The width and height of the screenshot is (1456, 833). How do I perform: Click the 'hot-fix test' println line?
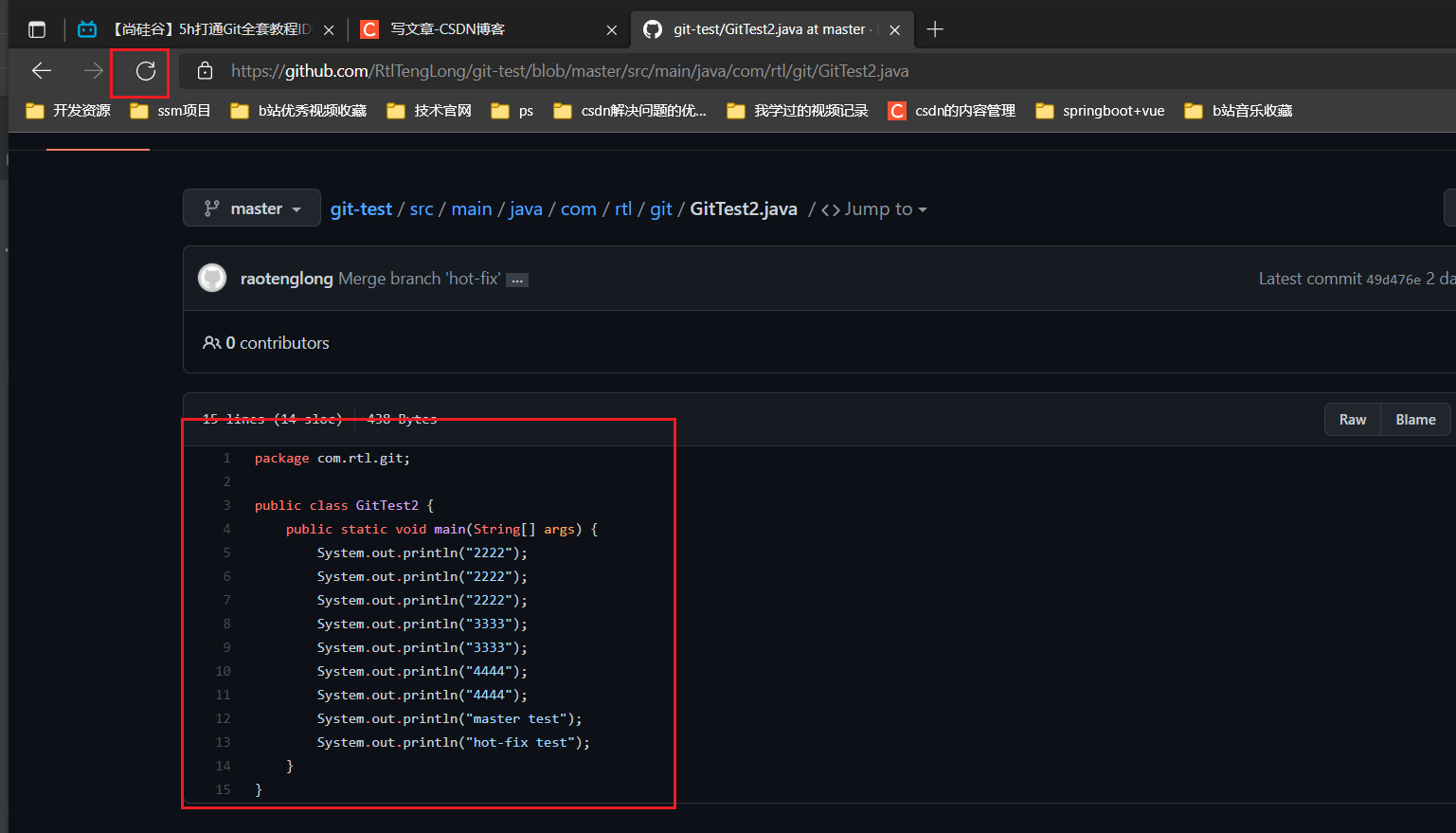click(x=454, y=742)
